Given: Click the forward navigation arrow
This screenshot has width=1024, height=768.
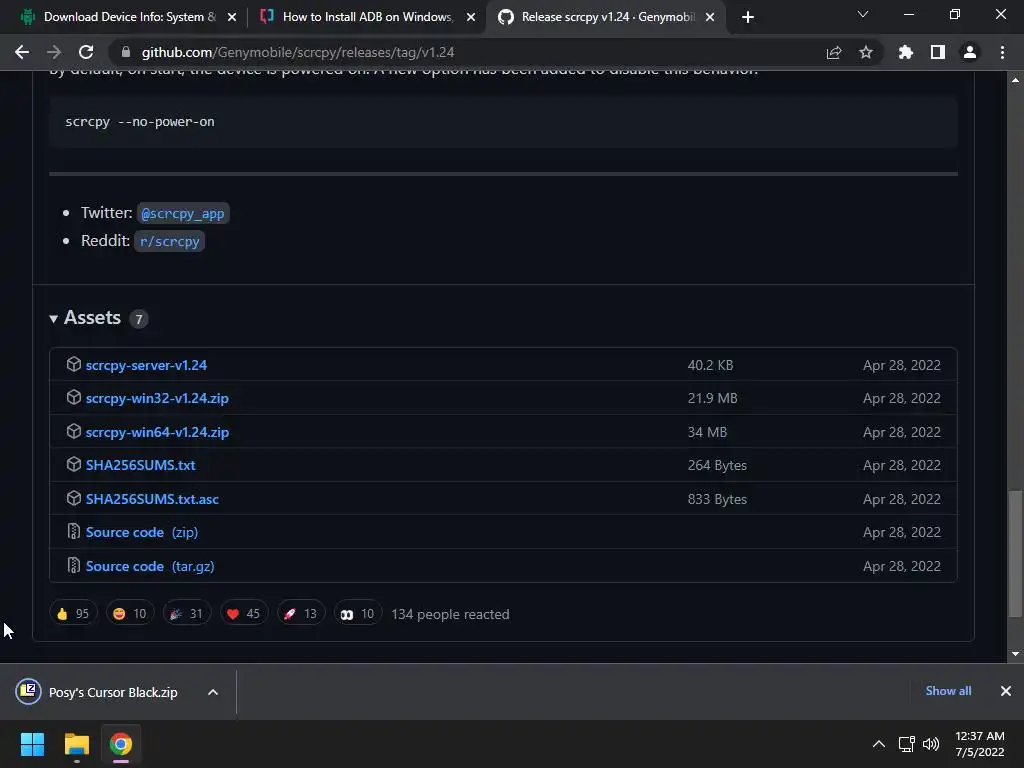Looking at the screenshot, I should [54, 52].
